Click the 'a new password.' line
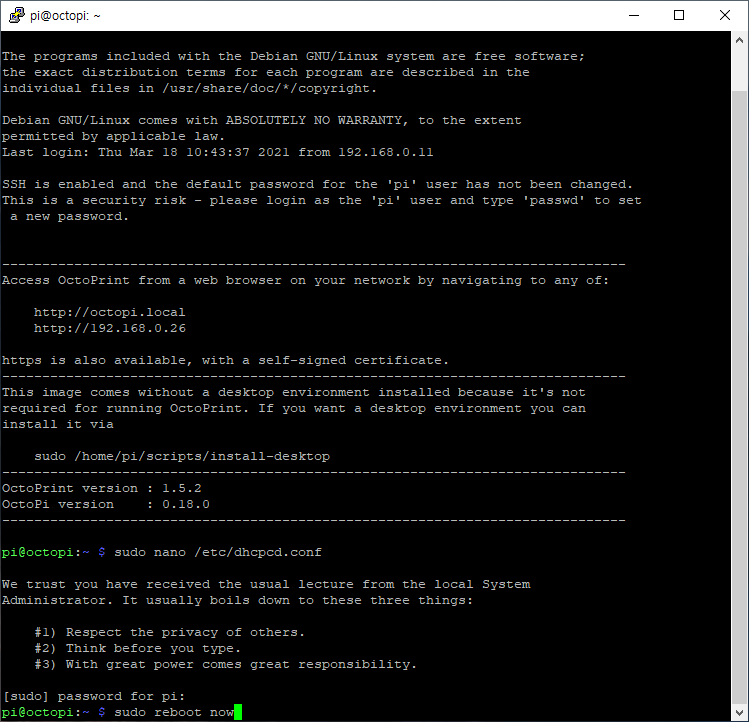This screenshot has height=722, width=749. pos(69,216)
